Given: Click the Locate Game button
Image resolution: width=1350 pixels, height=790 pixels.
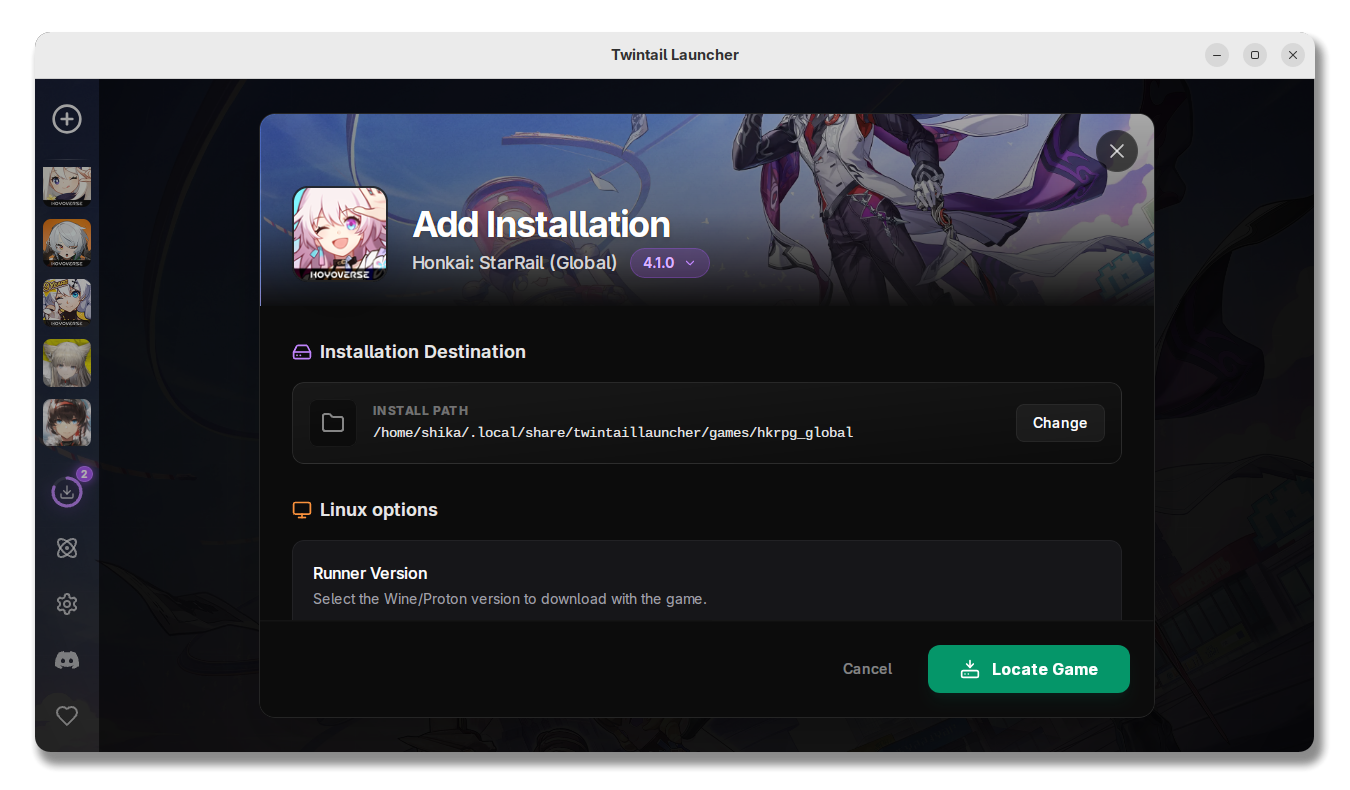Looking at the screenshot, I should (x=1029, y=669).
